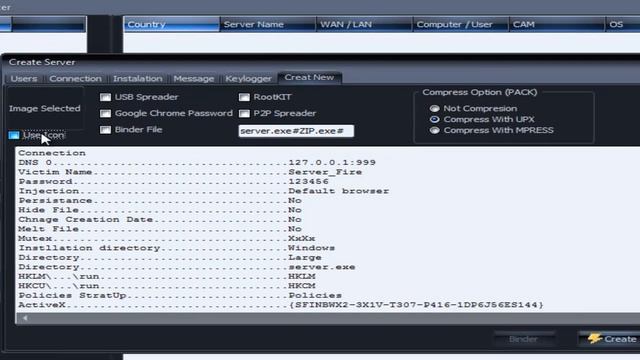Click the greyed-out Binder button
640x360 pixels.
coord(524,339)
